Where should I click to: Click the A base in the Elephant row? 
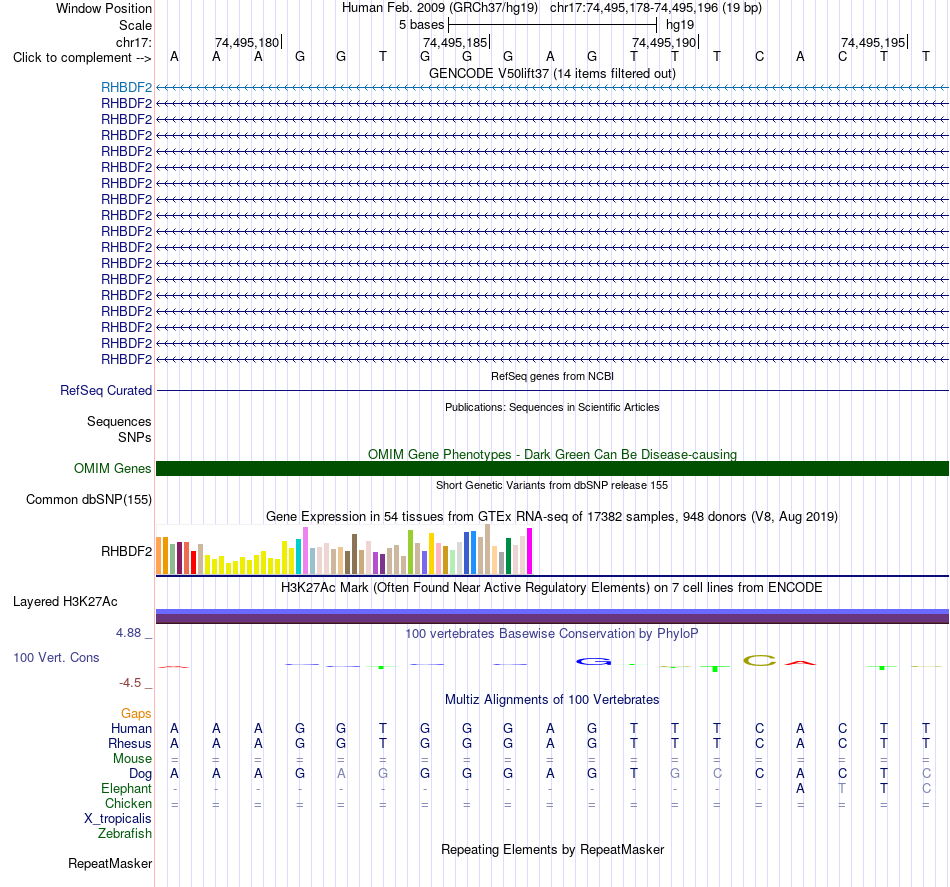(x=800, y=788)
